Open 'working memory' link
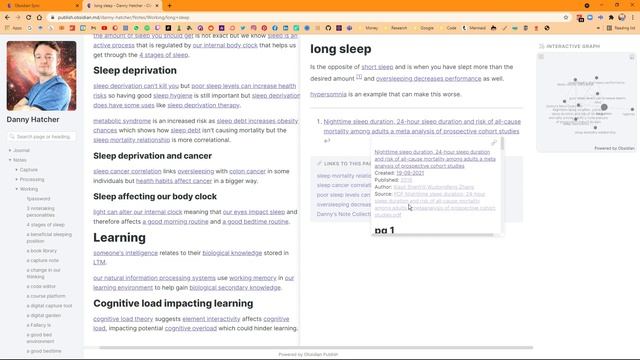640x360 pixels. [253, 278]
